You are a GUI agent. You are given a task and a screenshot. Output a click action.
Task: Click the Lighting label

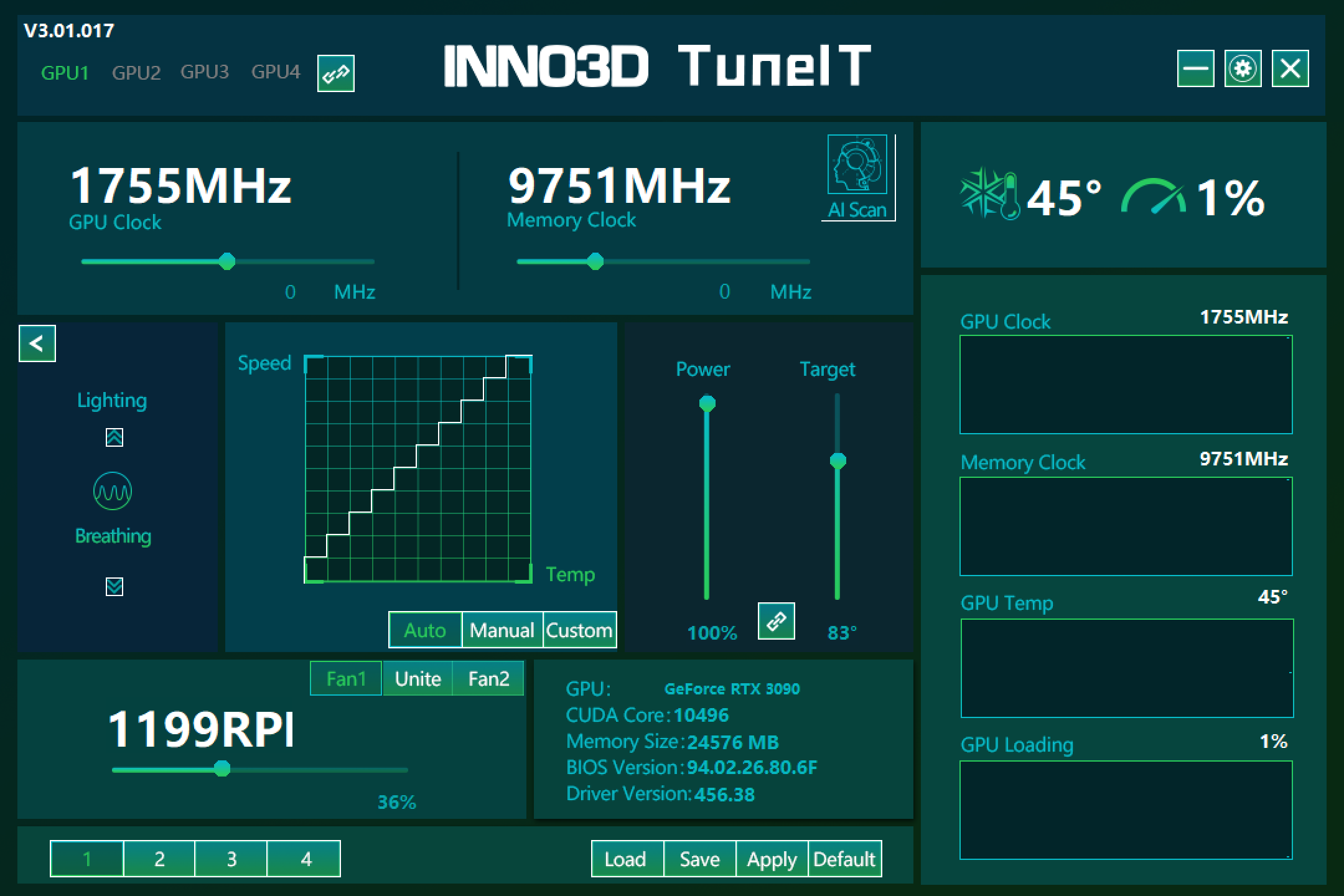[x=112, y=401]
